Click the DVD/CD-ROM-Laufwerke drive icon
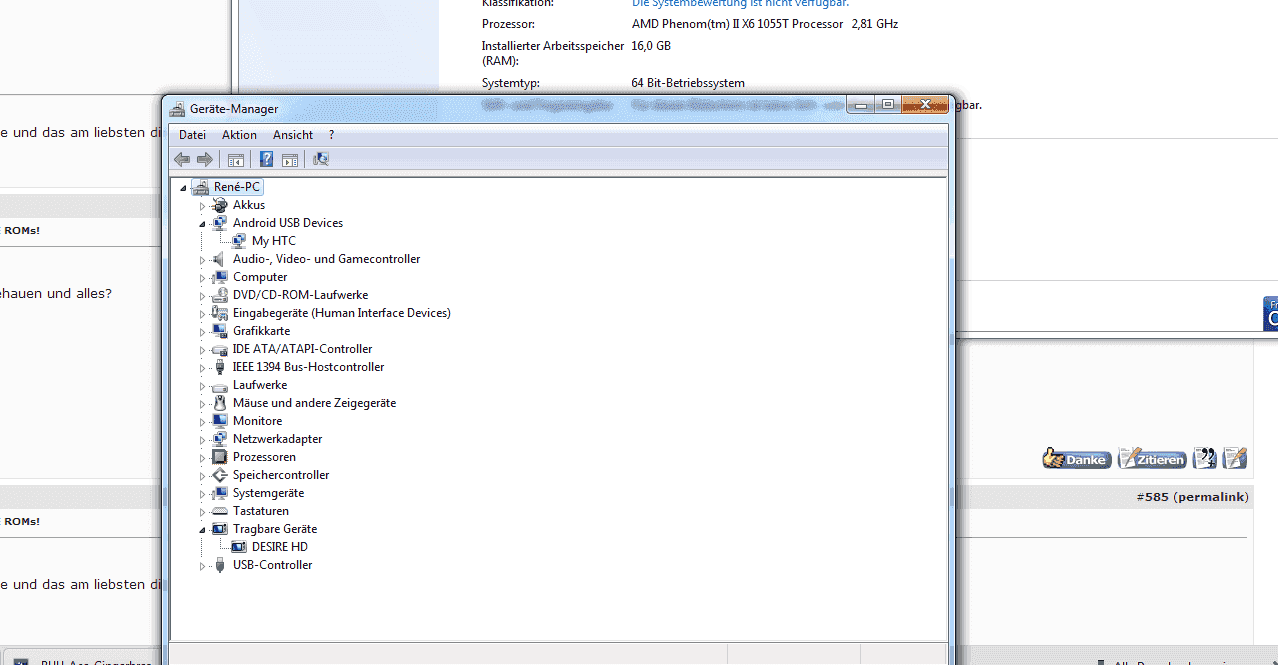This screenshot has height=665, width=1278. pos(220,295)
